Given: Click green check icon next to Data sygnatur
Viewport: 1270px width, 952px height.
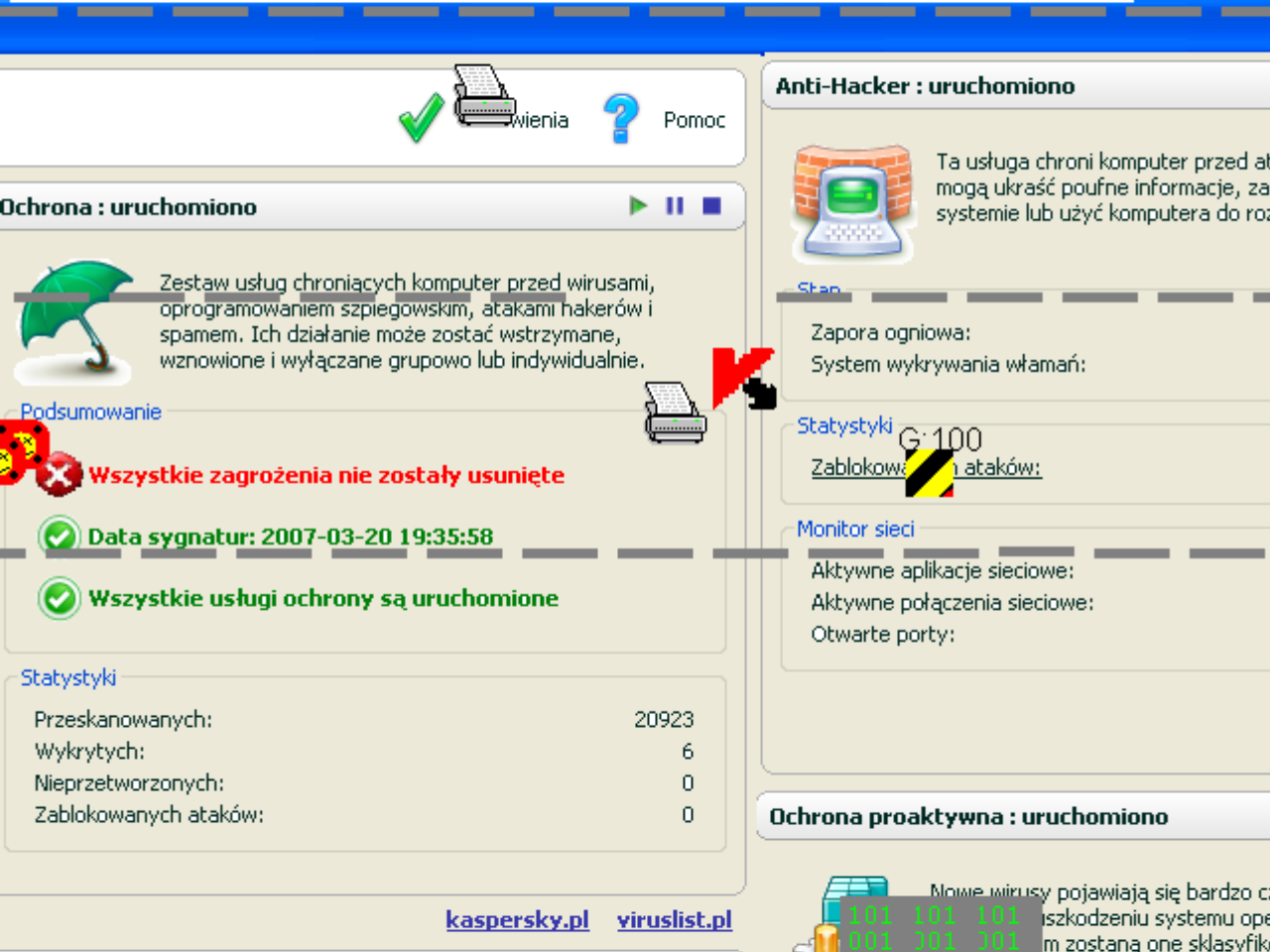Looking at the screenshot, I should 59,536.
